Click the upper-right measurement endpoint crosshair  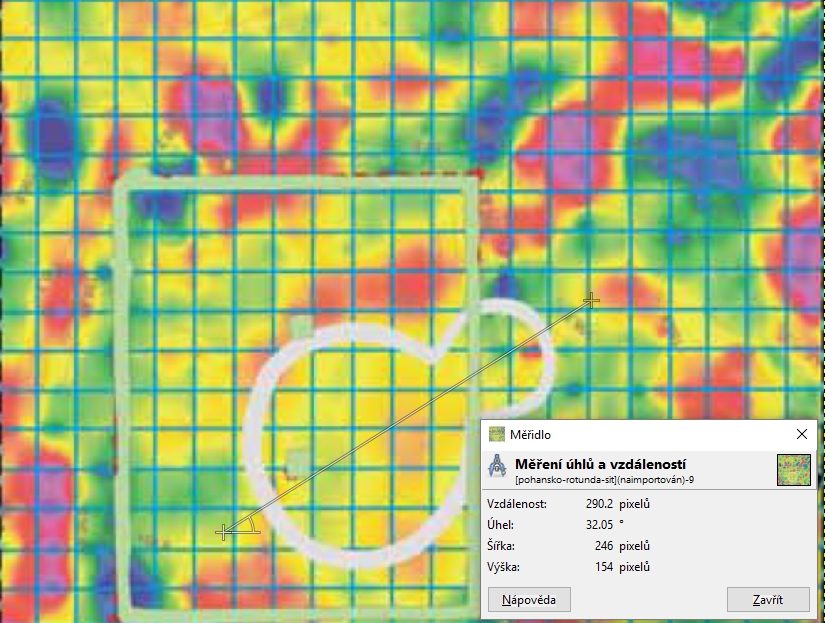click(x=592, y=300)
